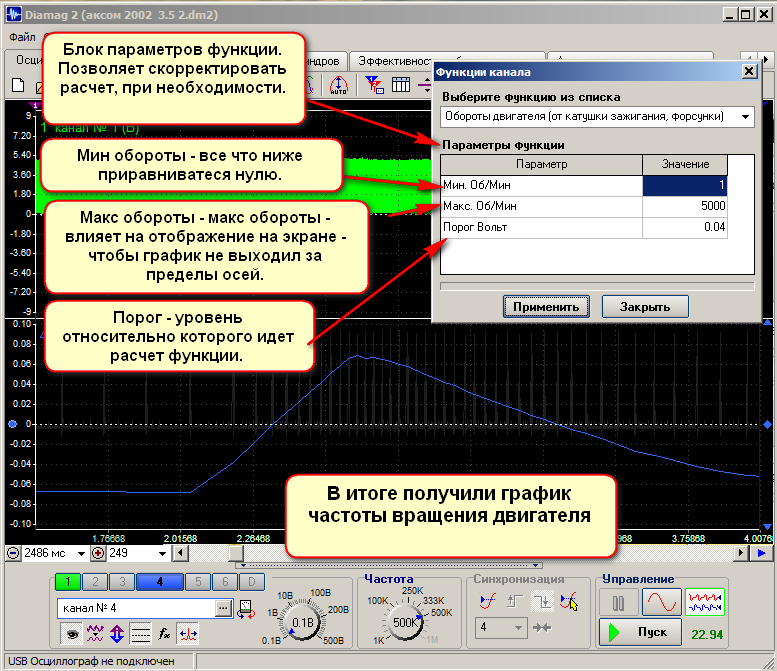Screen dimensions: 777x671
Task: Open channel functions via fx icon
Action: (164, 633)
